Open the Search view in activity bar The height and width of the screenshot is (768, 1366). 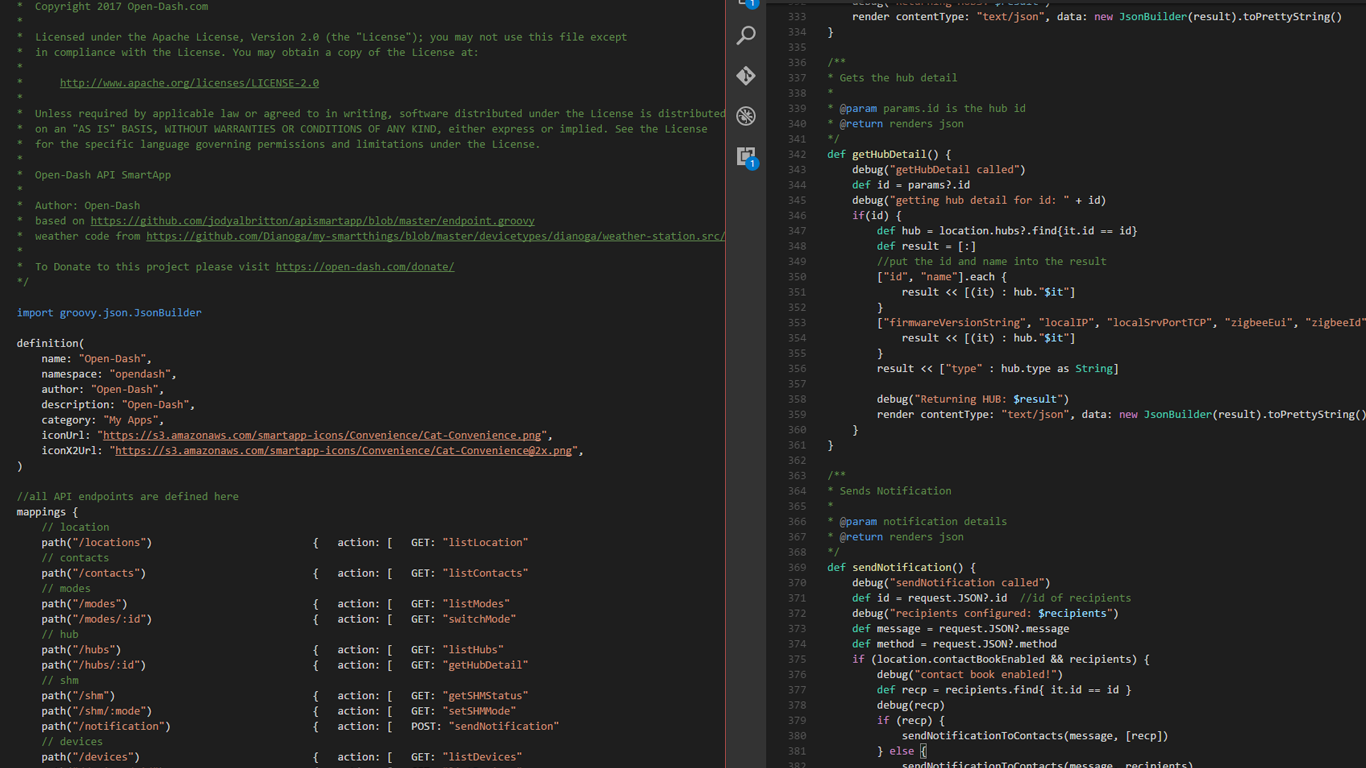(x=746, y=36)
